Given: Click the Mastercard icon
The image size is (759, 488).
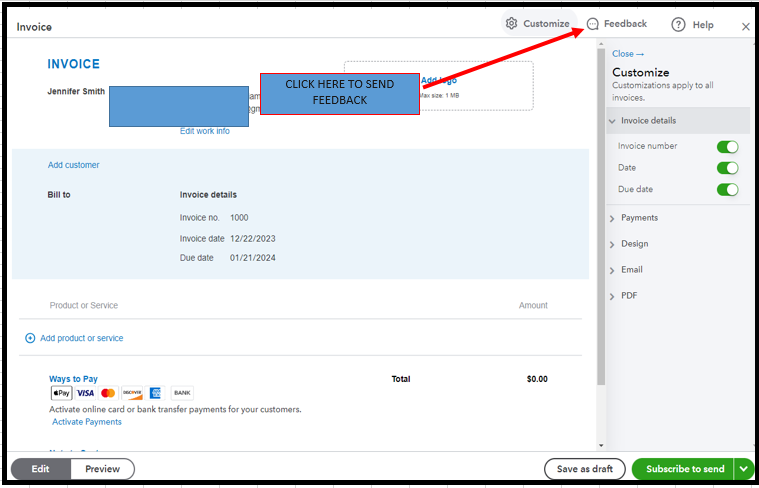Looking at the screenshot, I should click(108, 393).
